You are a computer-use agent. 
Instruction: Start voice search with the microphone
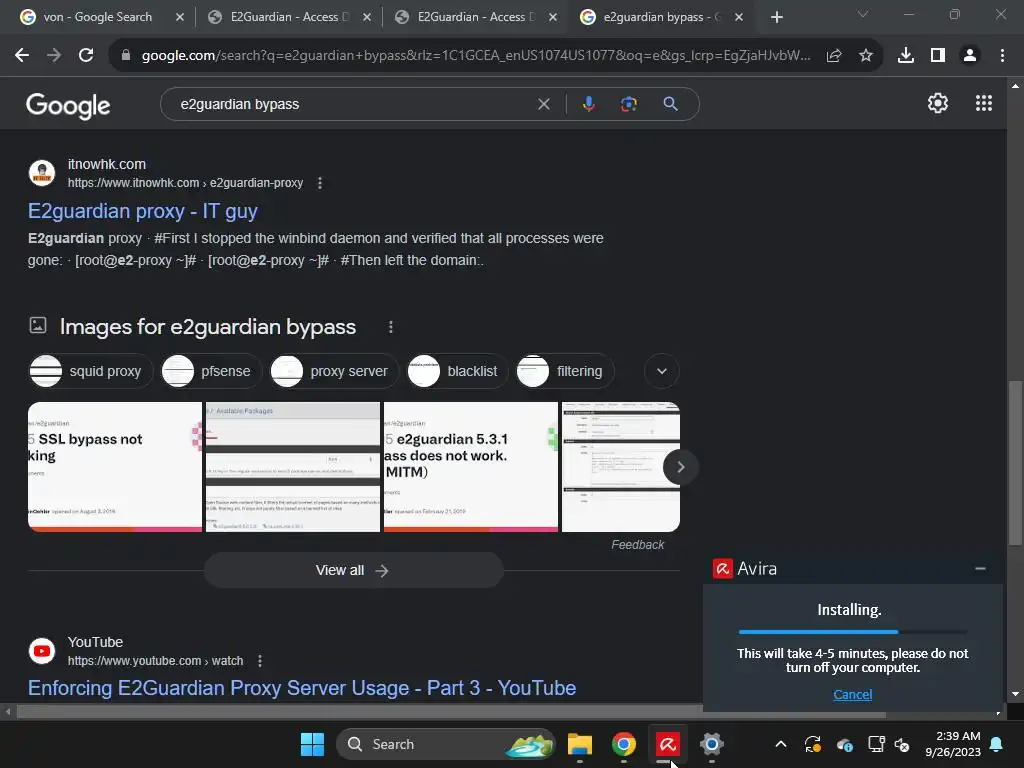coord(588,104)
